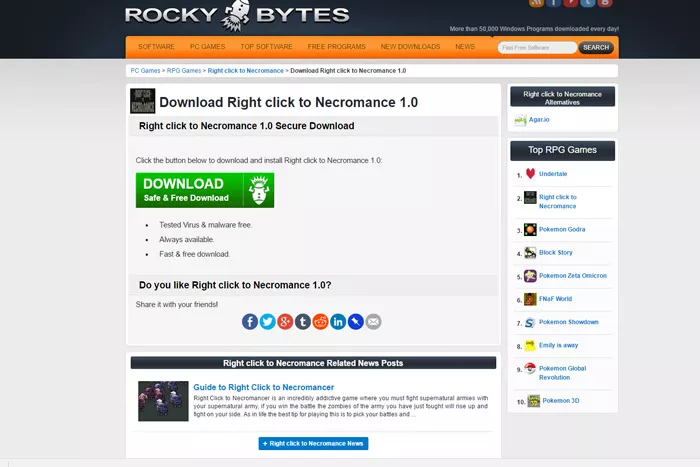Open Pokemon Zeta Omicron link
This screenshot has height=467, width=700.
tap(573, 276)
